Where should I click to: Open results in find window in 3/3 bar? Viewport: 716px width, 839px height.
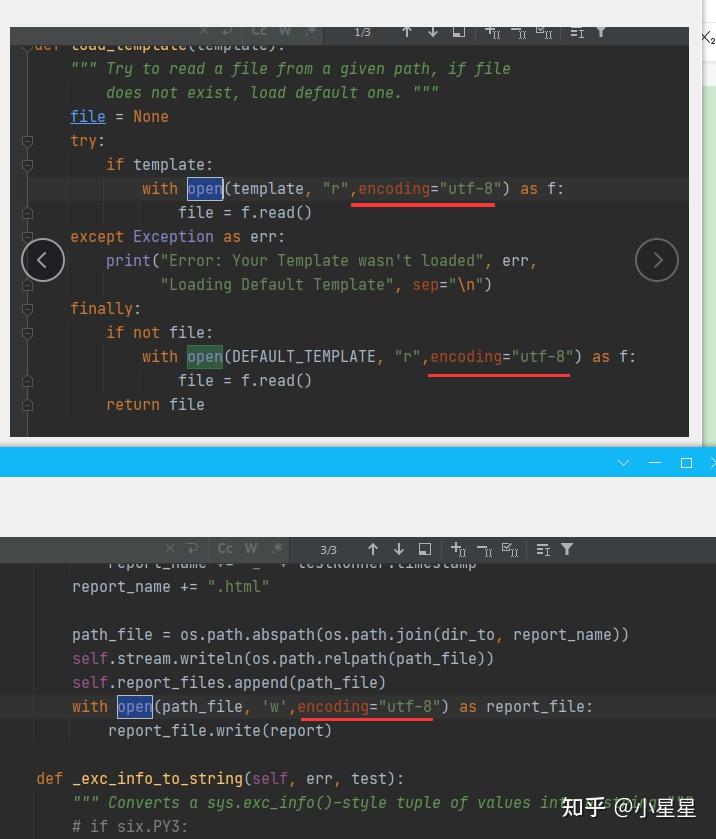425,549
